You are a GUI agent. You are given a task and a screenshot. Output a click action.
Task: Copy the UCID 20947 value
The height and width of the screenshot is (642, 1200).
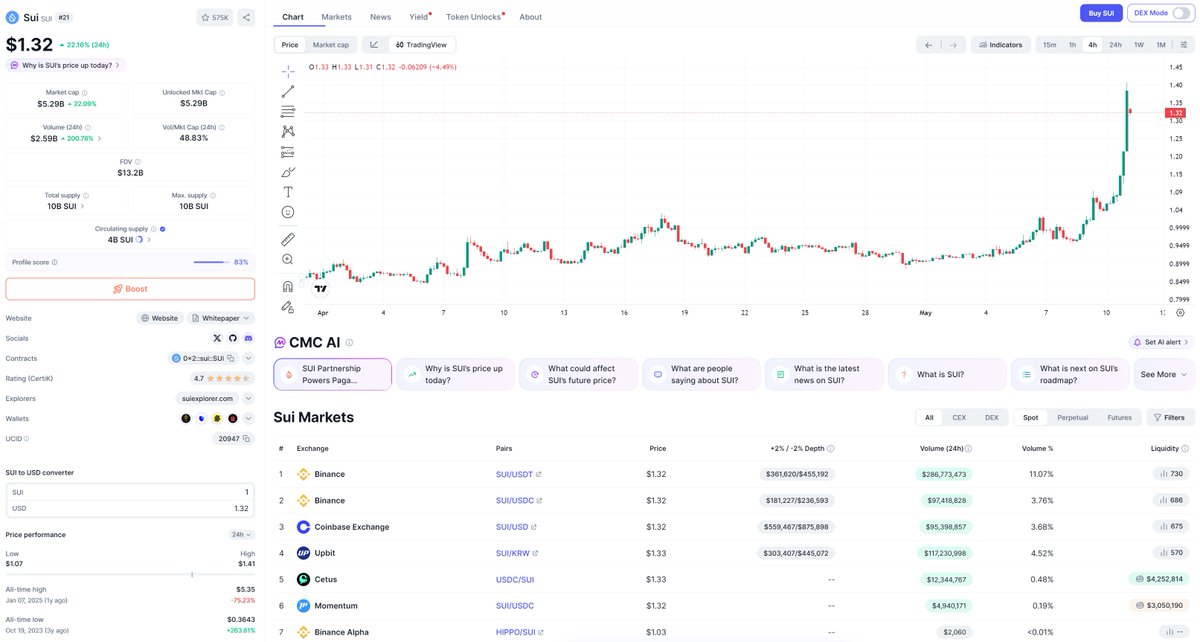[246, 438]
